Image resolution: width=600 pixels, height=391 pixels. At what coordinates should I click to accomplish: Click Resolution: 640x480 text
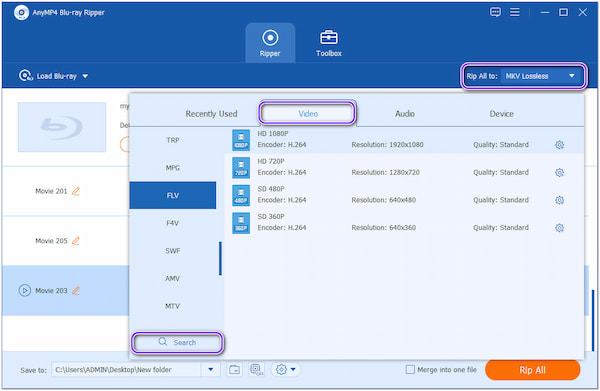click(383, 200)
